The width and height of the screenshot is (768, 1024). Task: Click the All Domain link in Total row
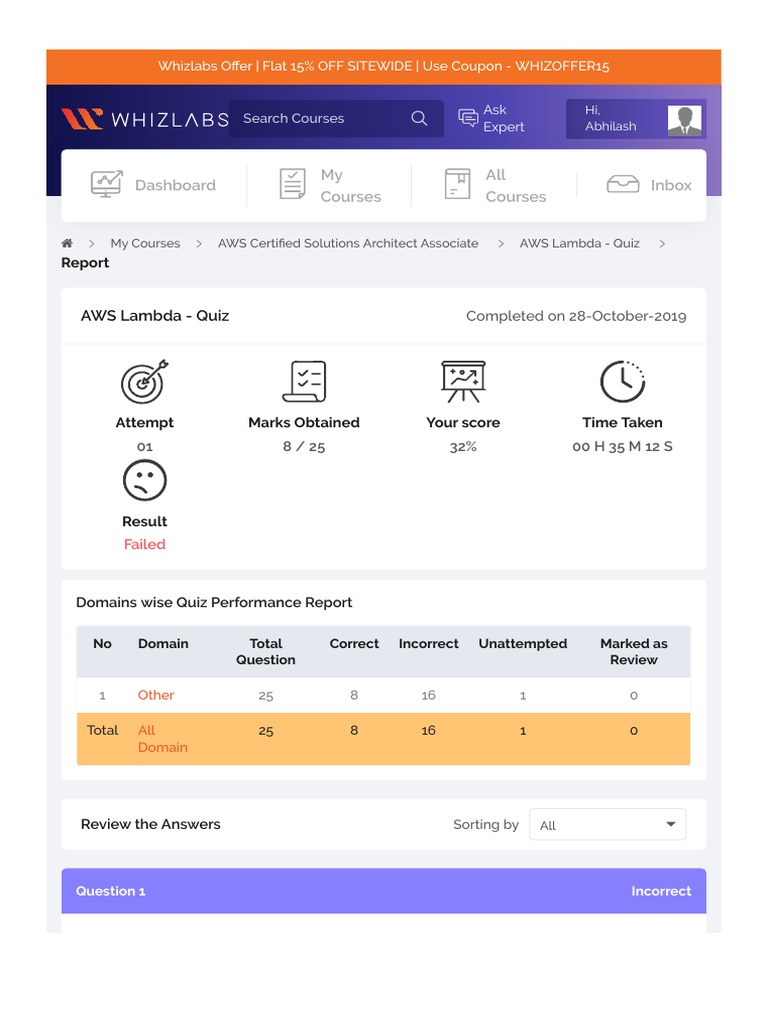tap(162, 739)
